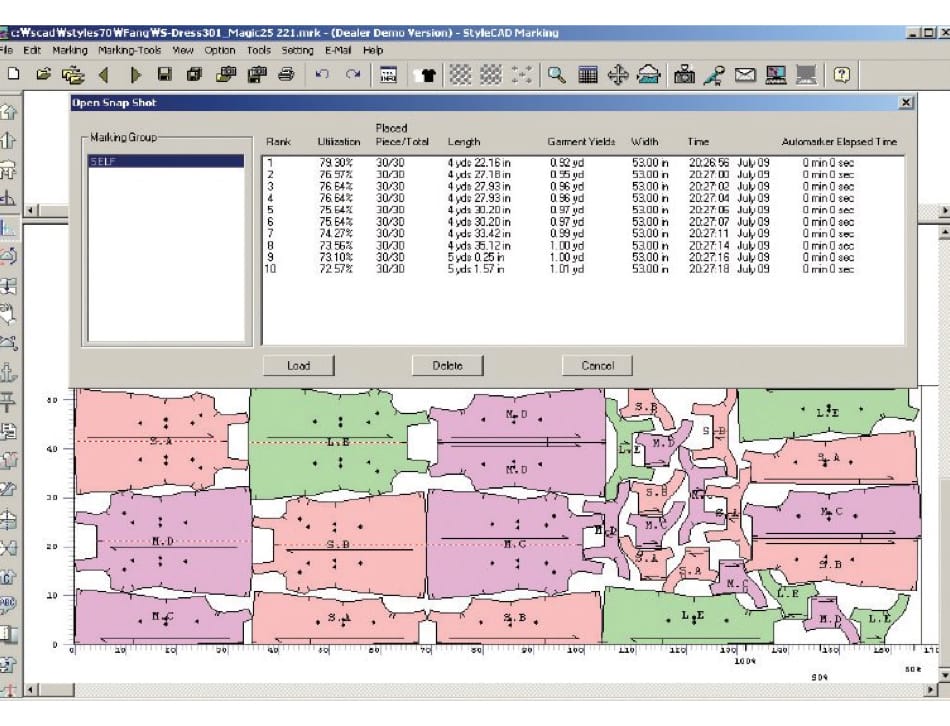Activate the magnifier Zoom tool
Image resolution: width=950 pixels, height=726 pixels.
(x=556, y=74)
